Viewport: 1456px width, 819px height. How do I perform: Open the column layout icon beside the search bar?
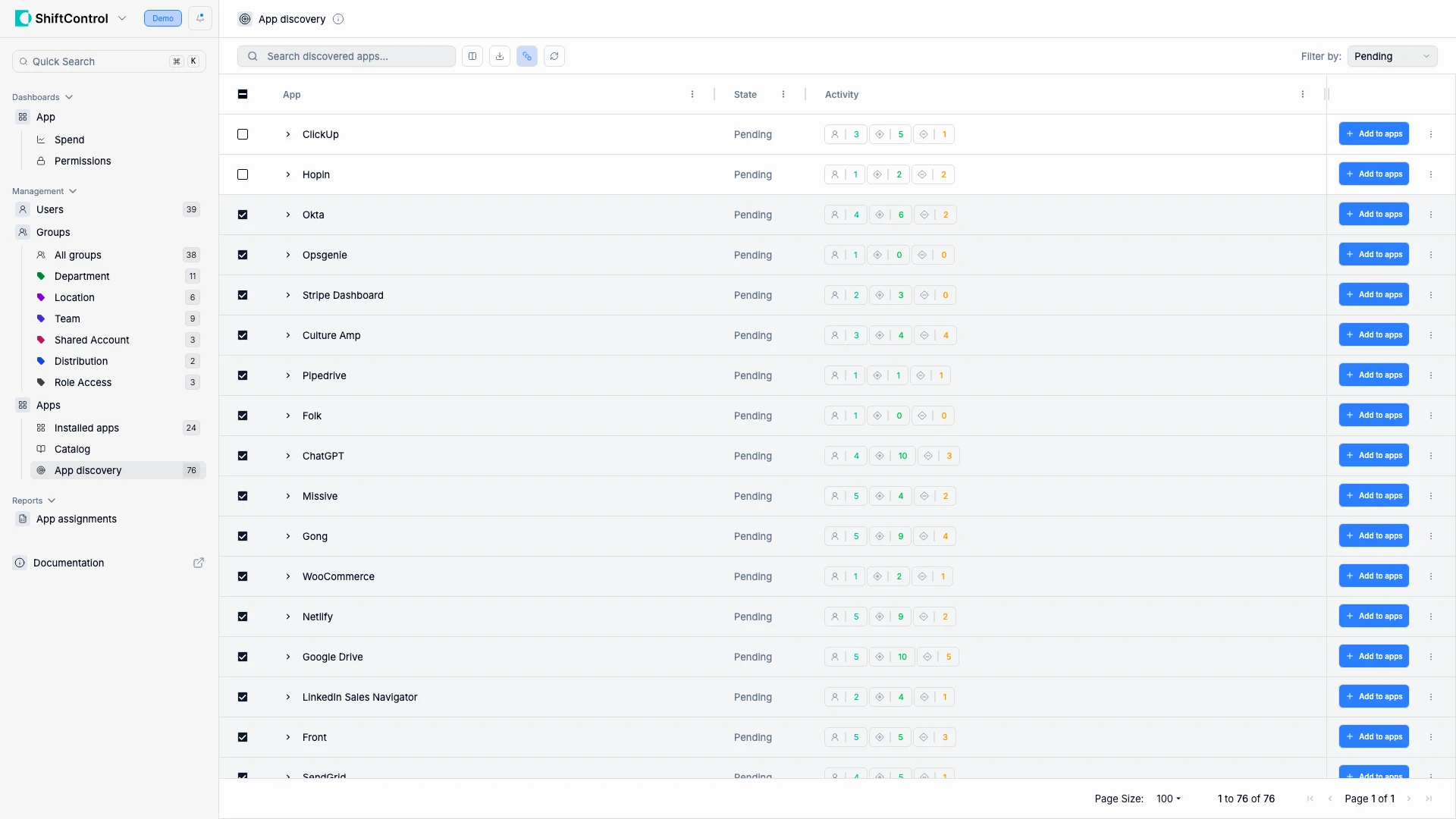point(472,55)
